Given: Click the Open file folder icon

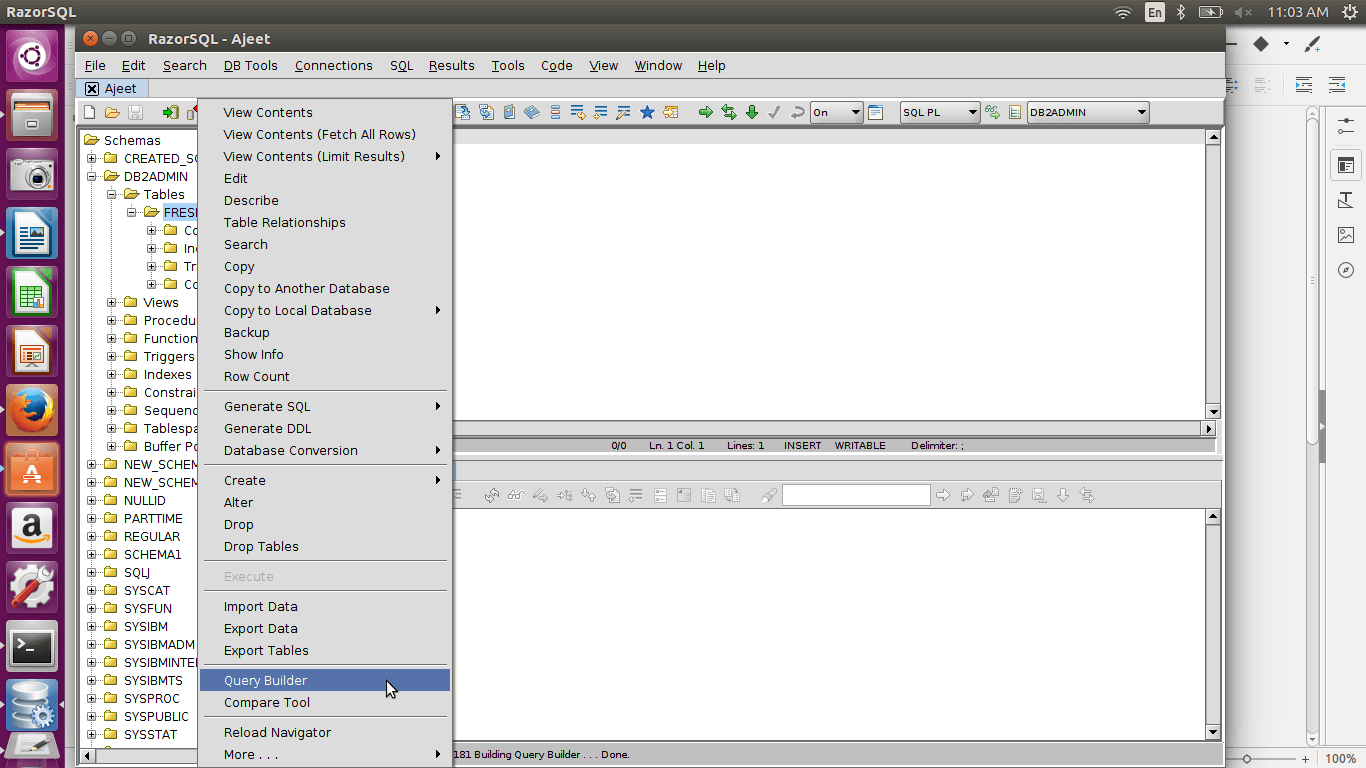Looking at the screenshot, I should 112,113.
